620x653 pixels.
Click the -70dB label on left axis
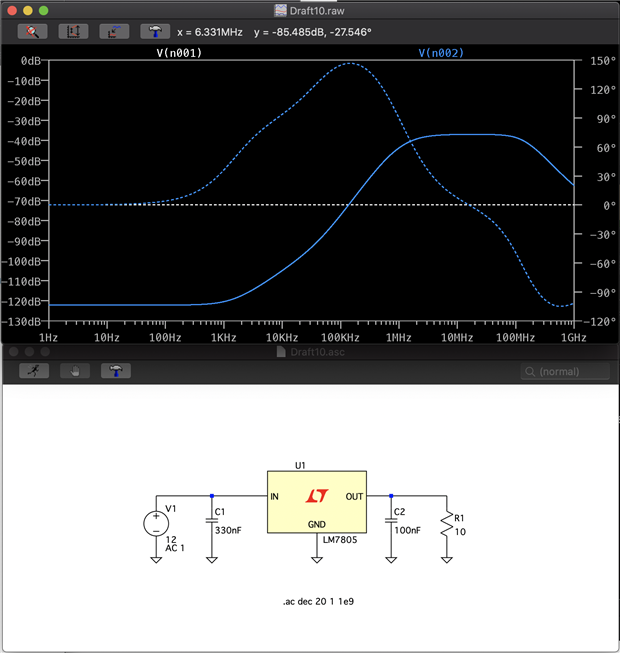coord(24,202)
